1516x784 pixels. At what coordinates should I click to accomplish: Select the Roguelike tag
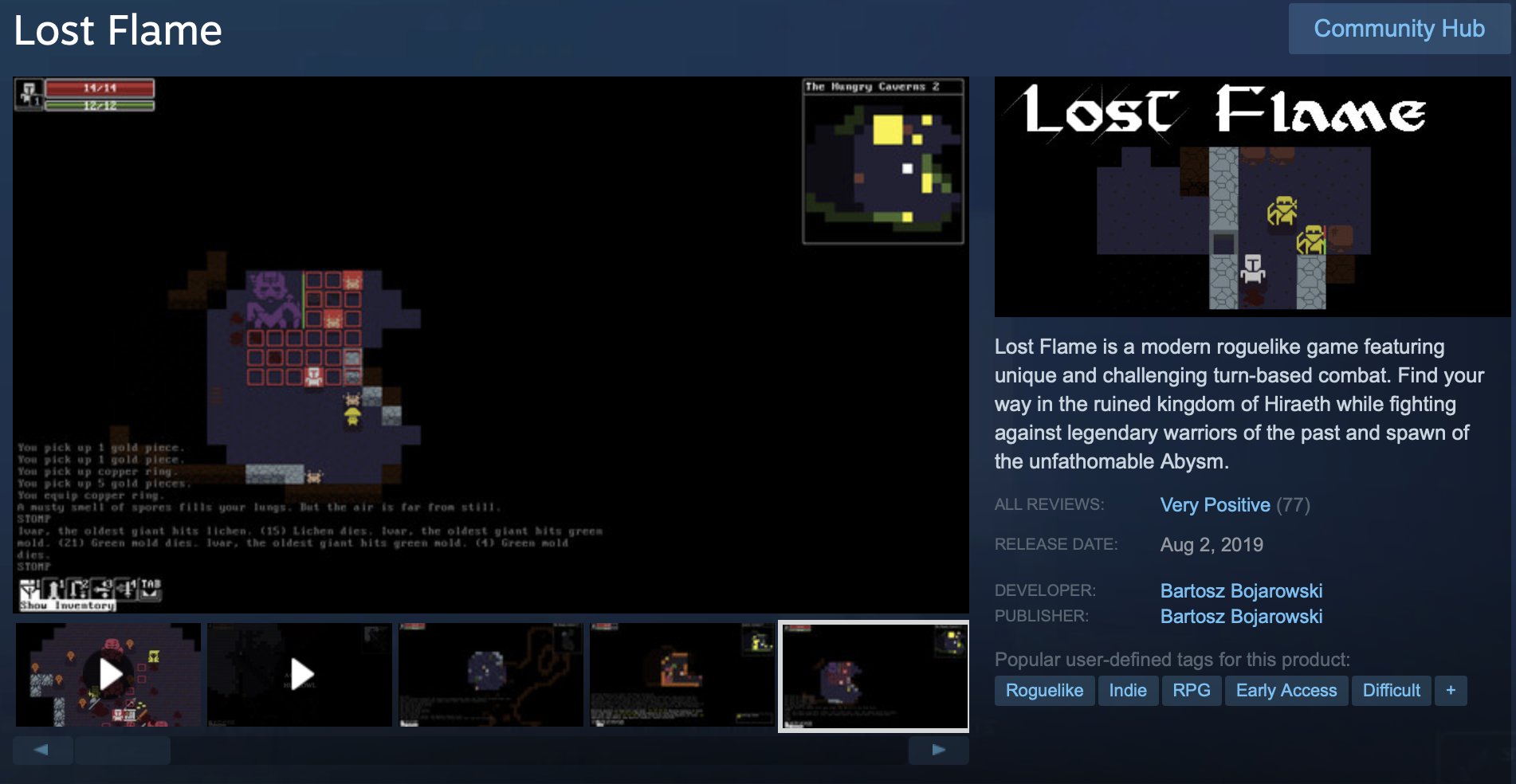[x=1044, y=691]
